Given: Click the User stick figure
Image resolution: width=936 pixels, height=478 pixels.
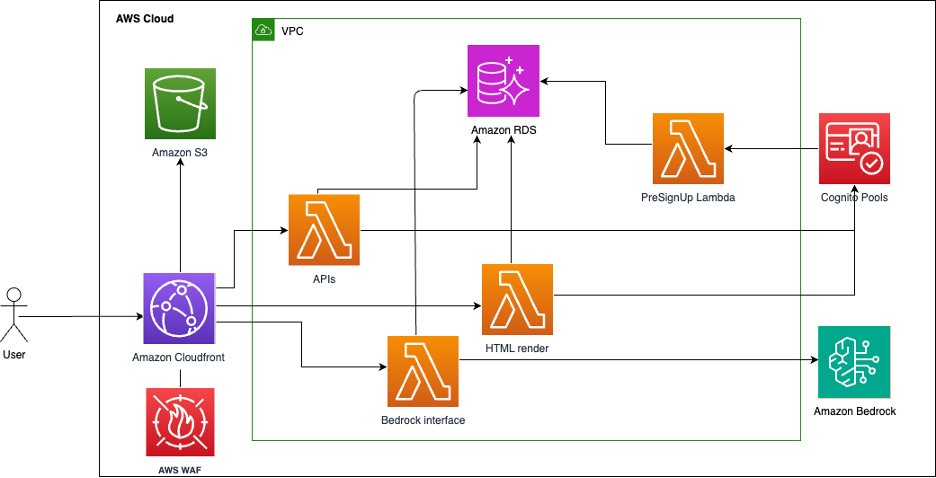Looking at the screenshot, I should pos(14,315).
